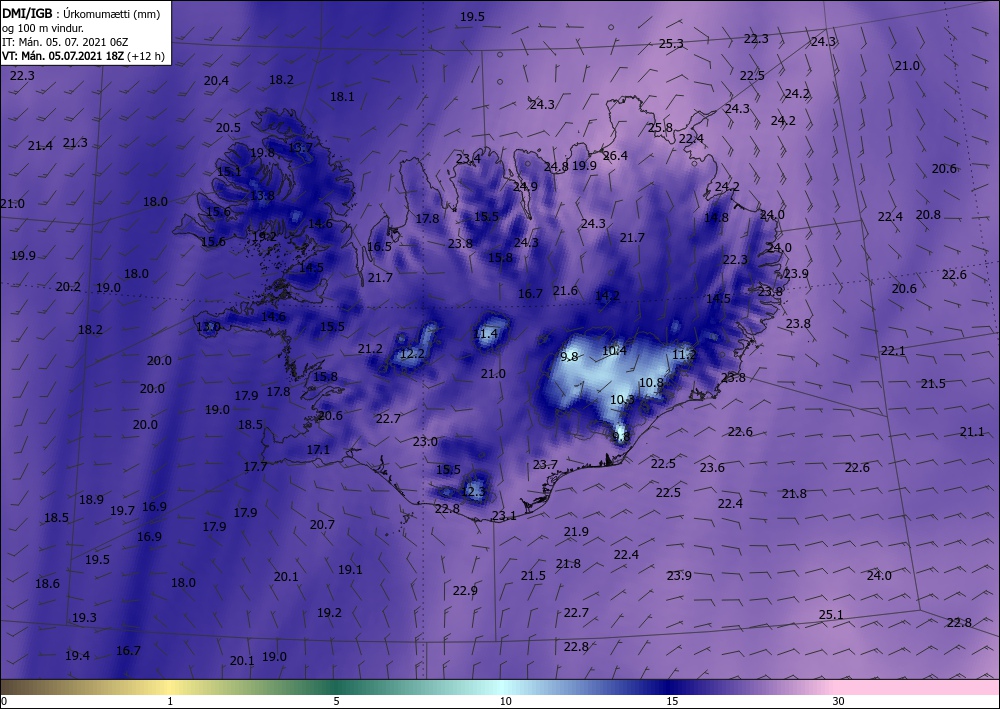Select the 25.1 value in the southeast ocean
Image resolution: width=1000 pixels, height=709 pixels.
point(831,615)
